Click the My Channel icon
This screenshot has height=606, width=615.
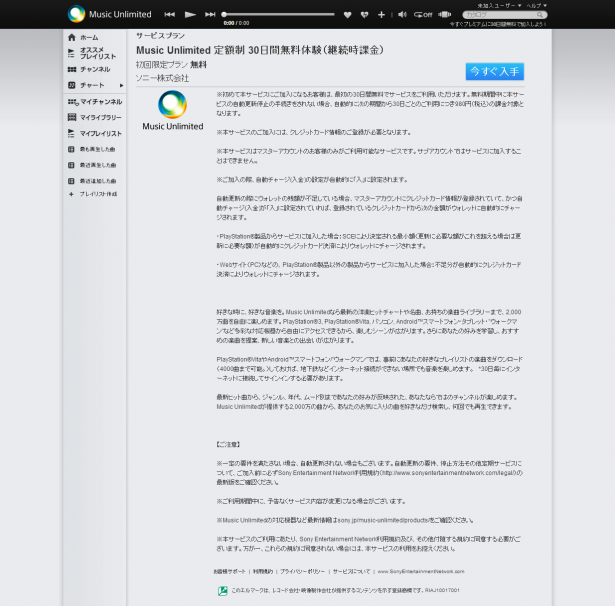pyautogui.click(x=73, y=102)
